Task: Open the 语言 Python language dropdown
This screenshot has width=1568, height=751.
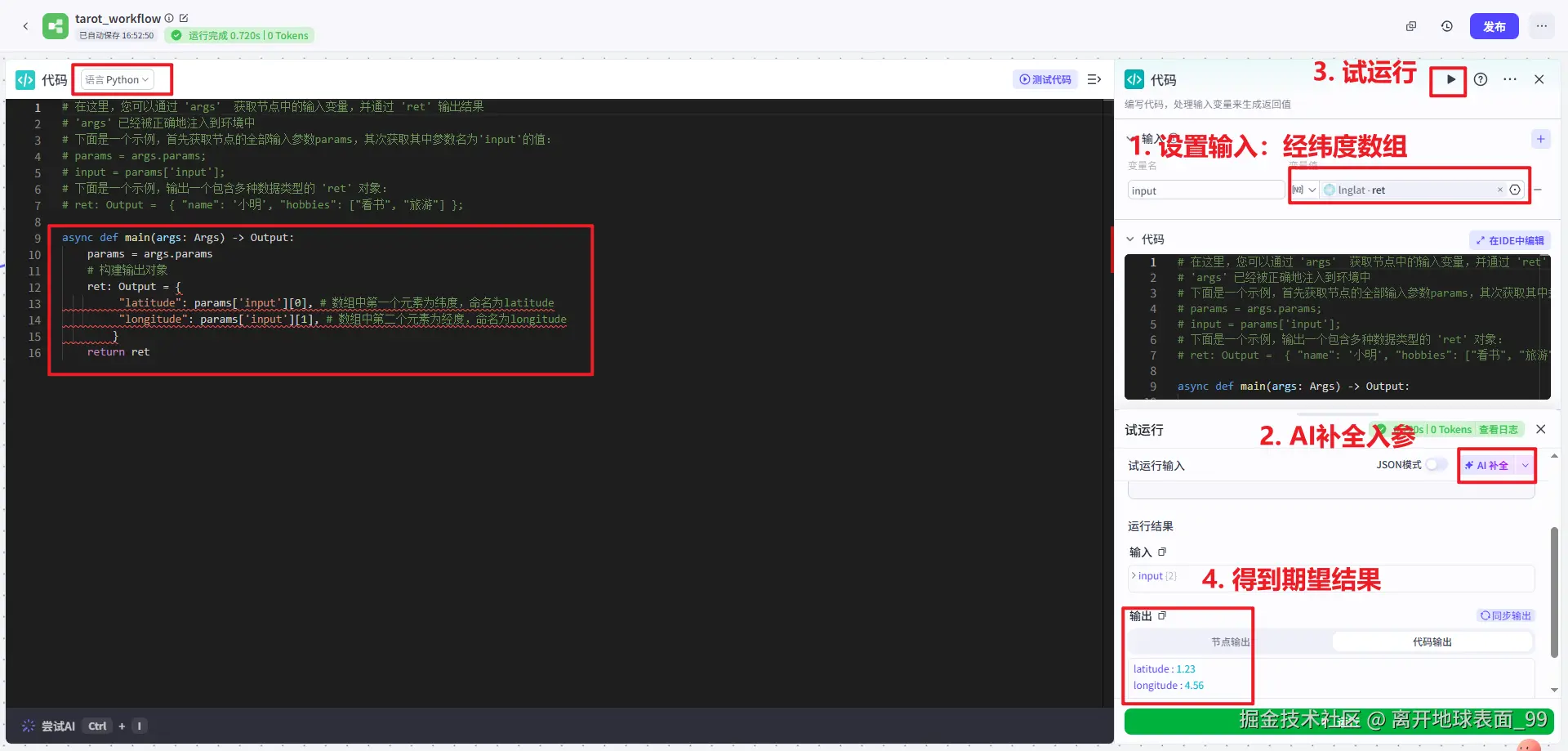Action: tap(118, 79)
